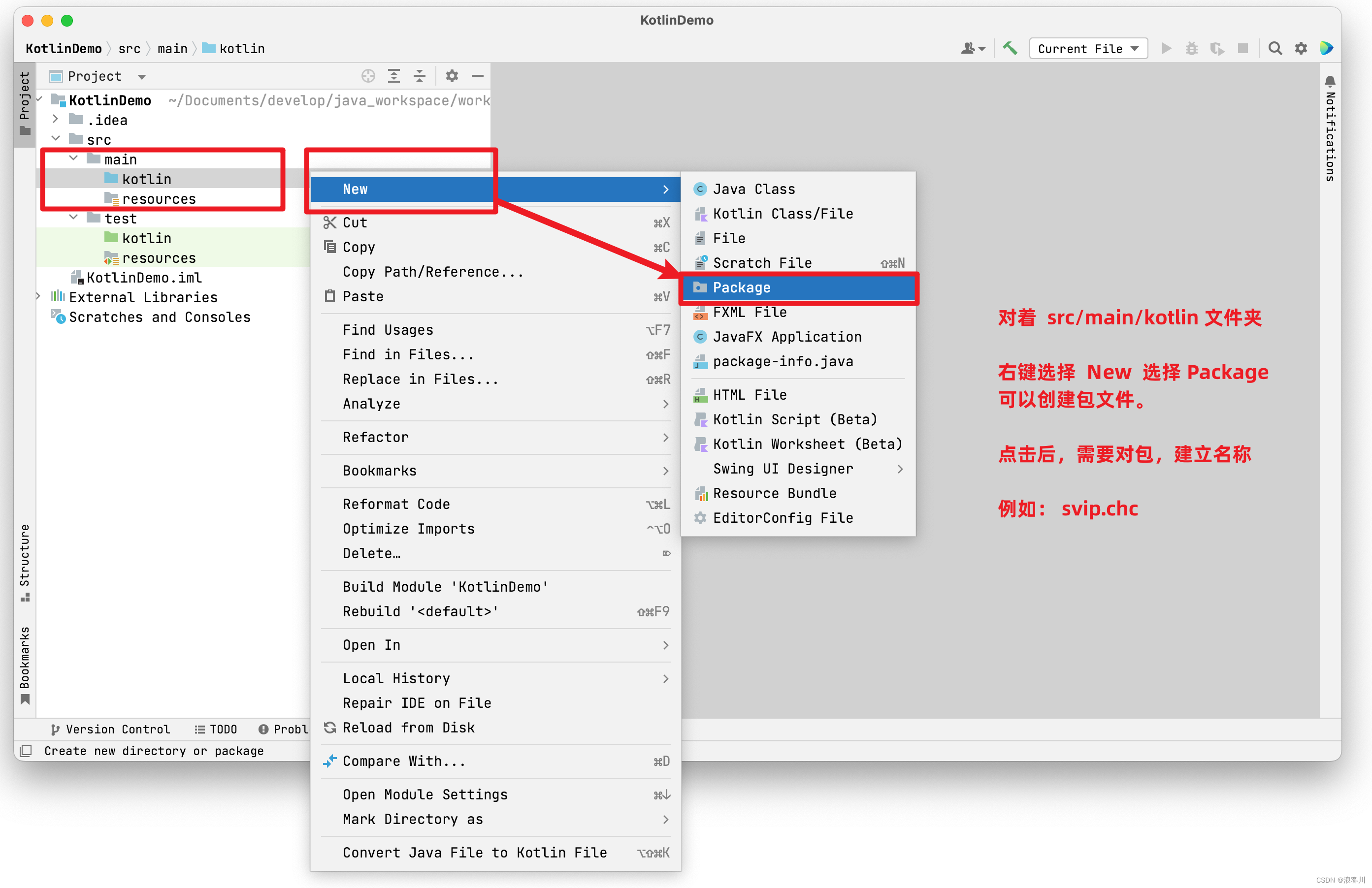Open the Bookmarks side tab
Image resolution: width=1372 pixels, height=888 pixels.
click(x=25, y=666)
